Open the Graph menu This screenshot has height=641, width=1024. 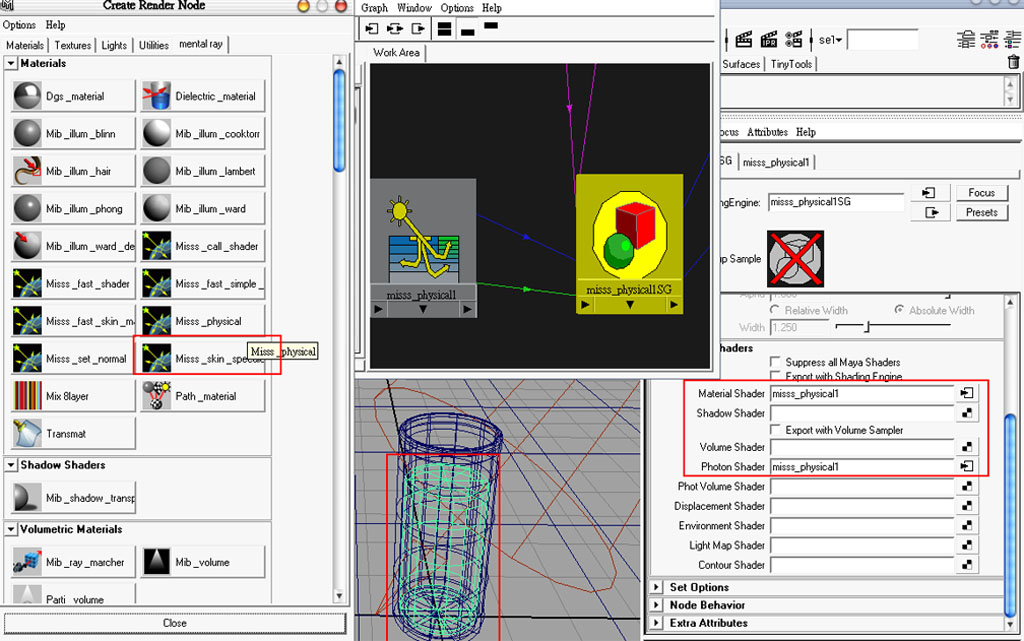pyautogui.click(x=374, y=8)
